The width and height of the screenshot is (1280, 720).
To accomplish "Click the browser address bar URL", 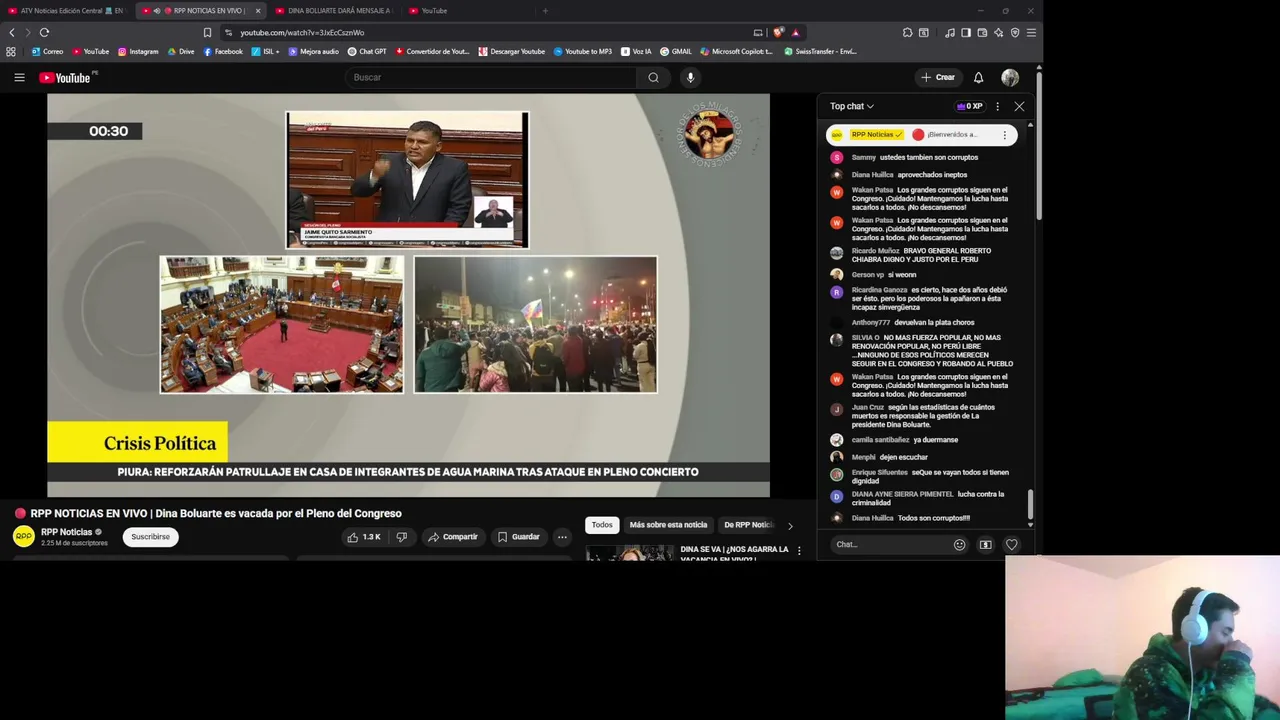I will pyautogui.click(x=302, y=32).
